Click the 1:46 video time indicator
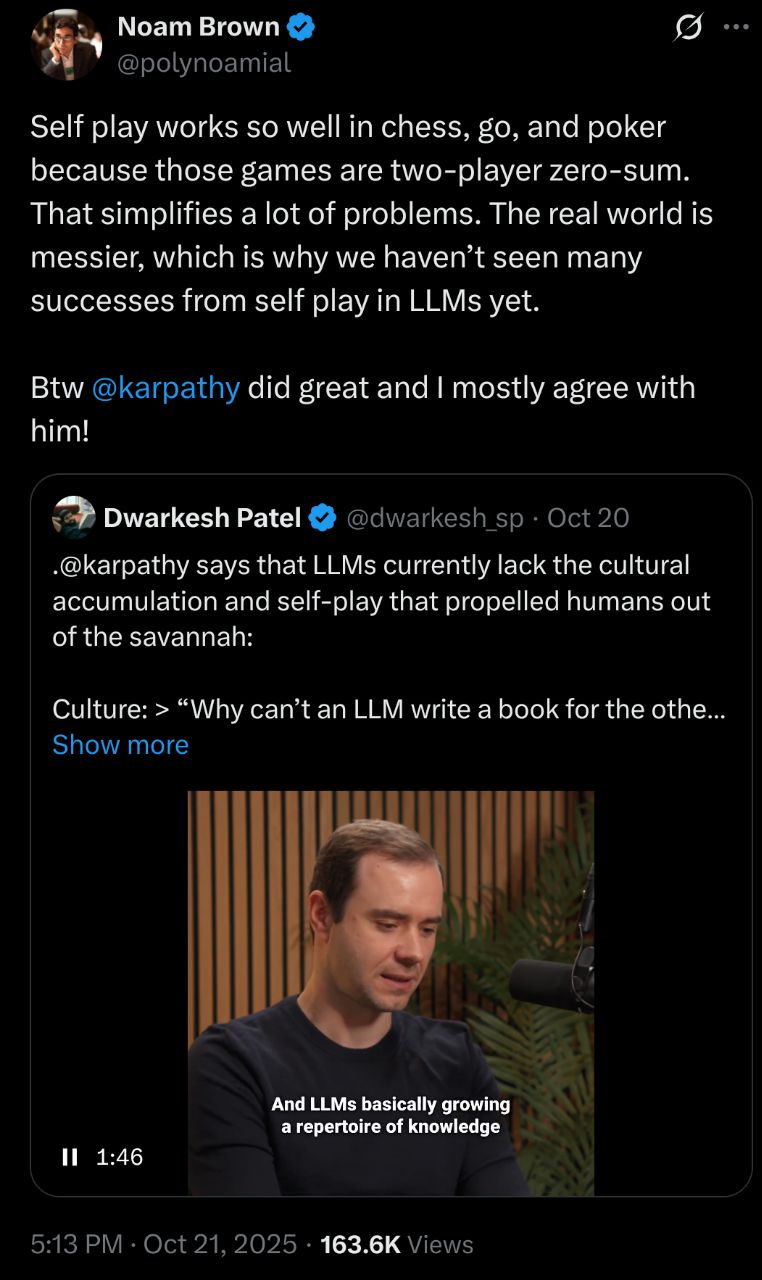The height and width of the screenshot is (1280, 762). [120, 1157]
